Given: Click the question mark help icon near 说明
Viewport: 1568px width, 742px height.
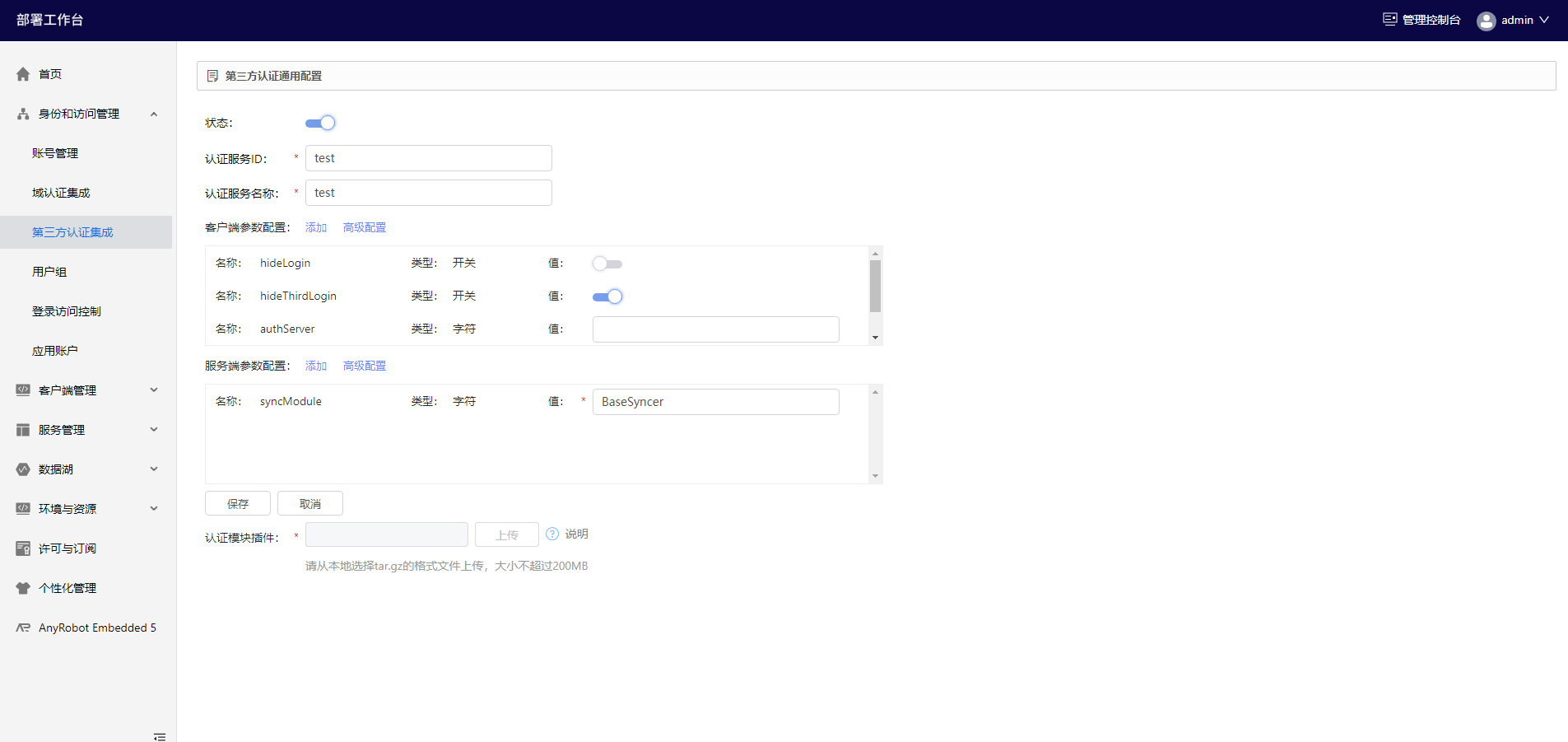Looking at the screenshot, I should point(552,534).
